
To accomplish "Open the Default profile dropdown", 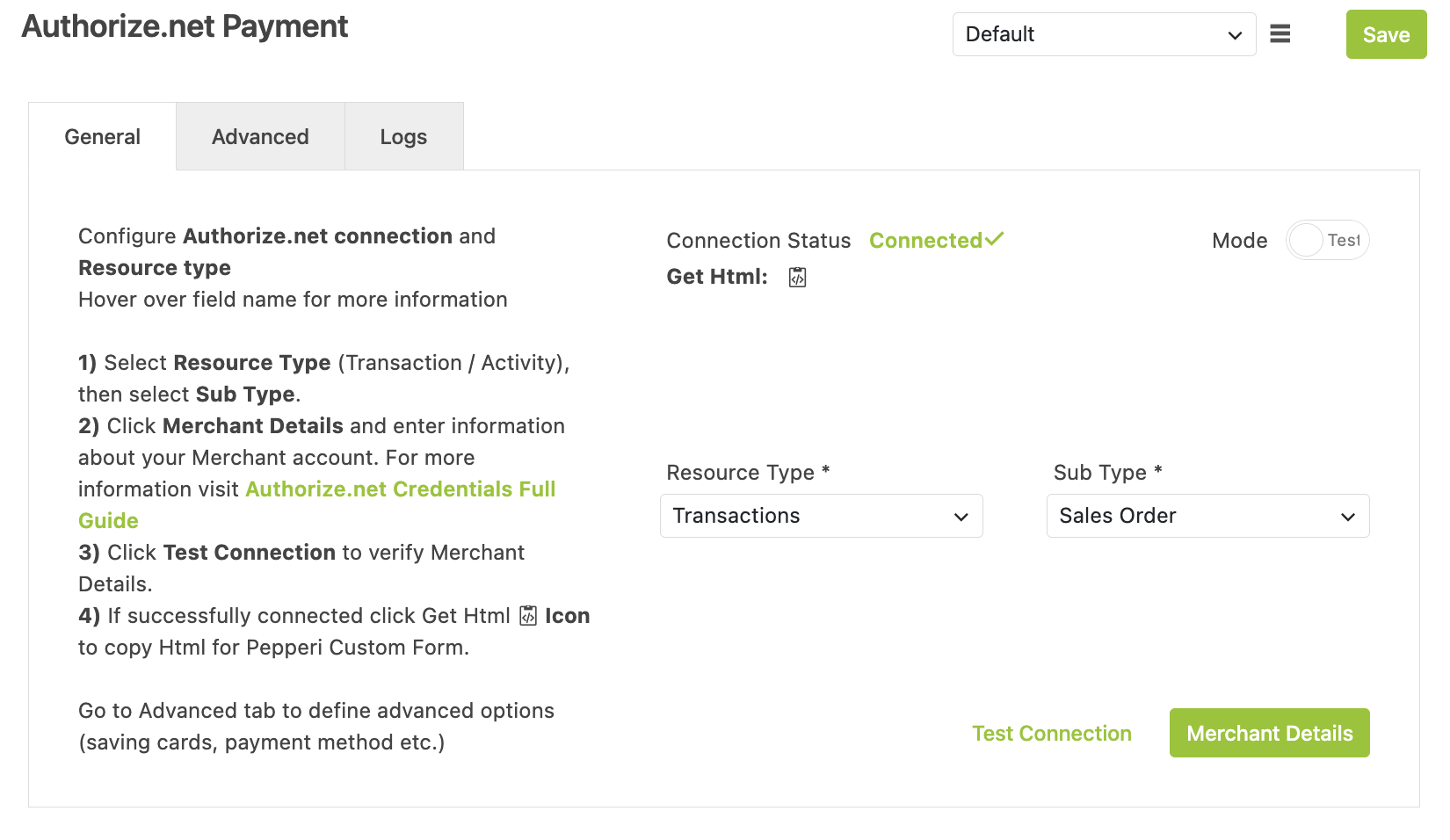I will coord(1104,34).
